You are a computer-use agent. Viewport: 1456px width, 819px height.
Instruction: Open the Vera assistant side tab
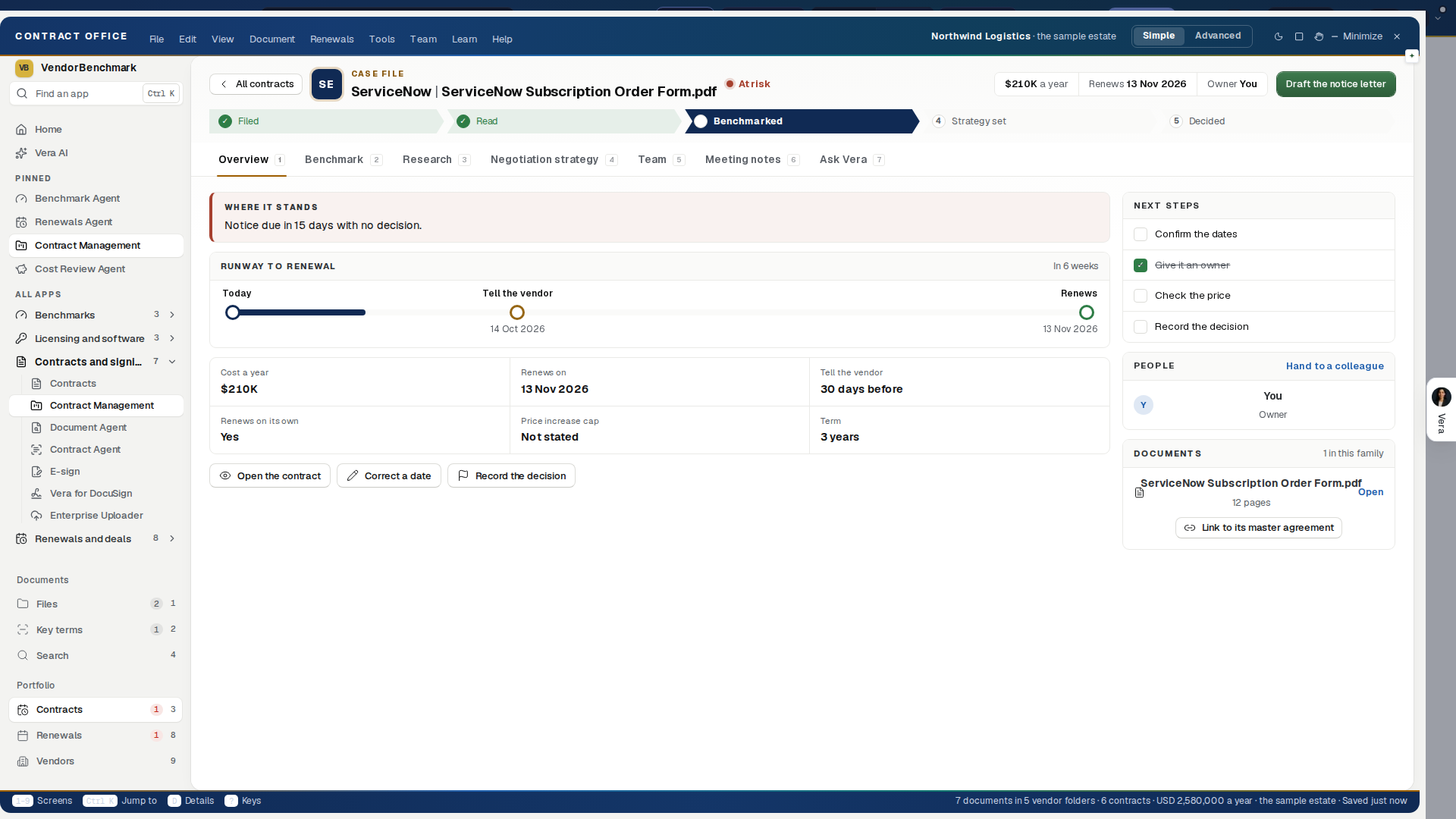pyautogui.click(x=1441, y=409)
